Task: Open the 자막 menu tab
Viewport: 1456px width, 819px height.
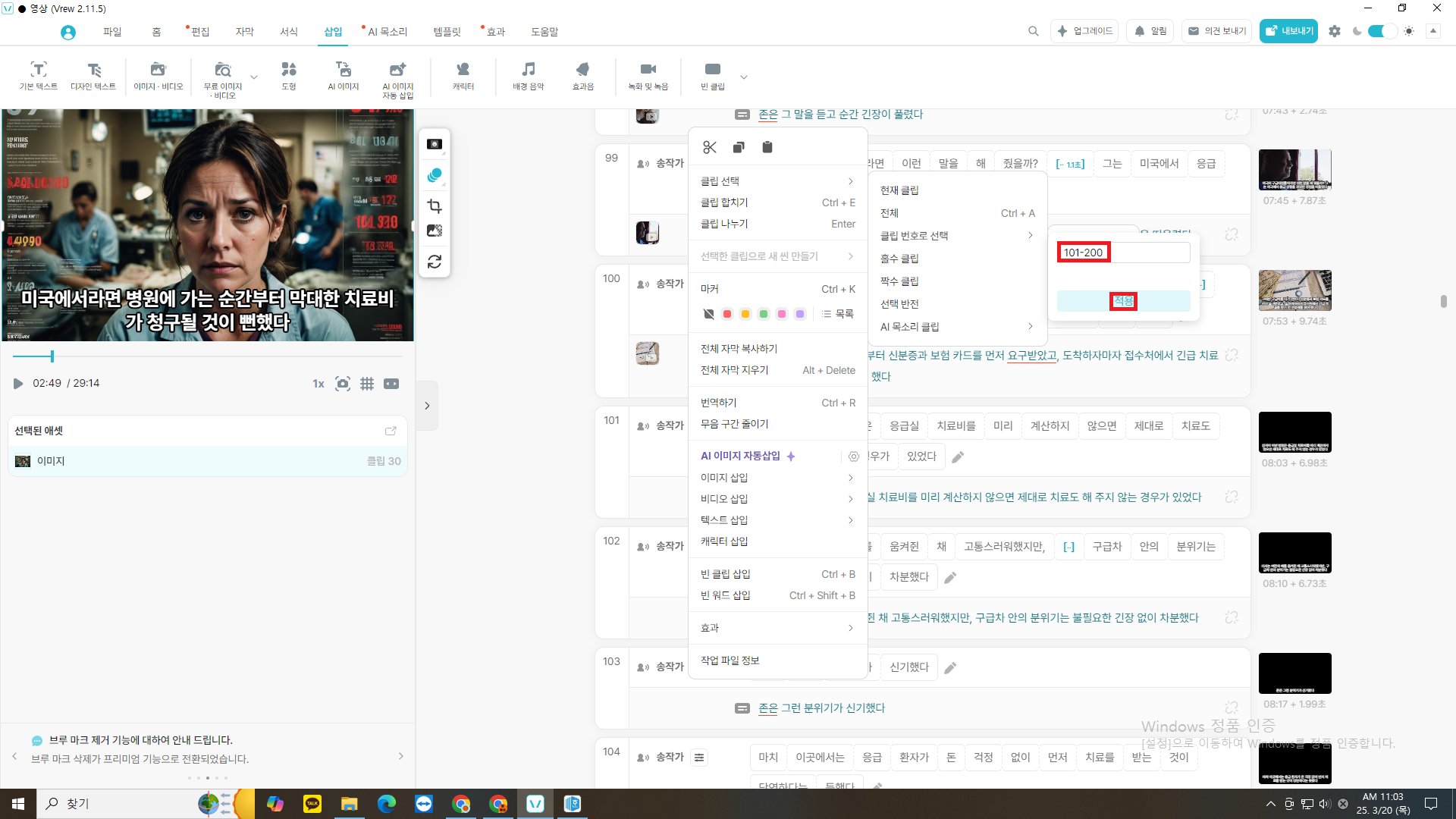Action: click(244, 32)
